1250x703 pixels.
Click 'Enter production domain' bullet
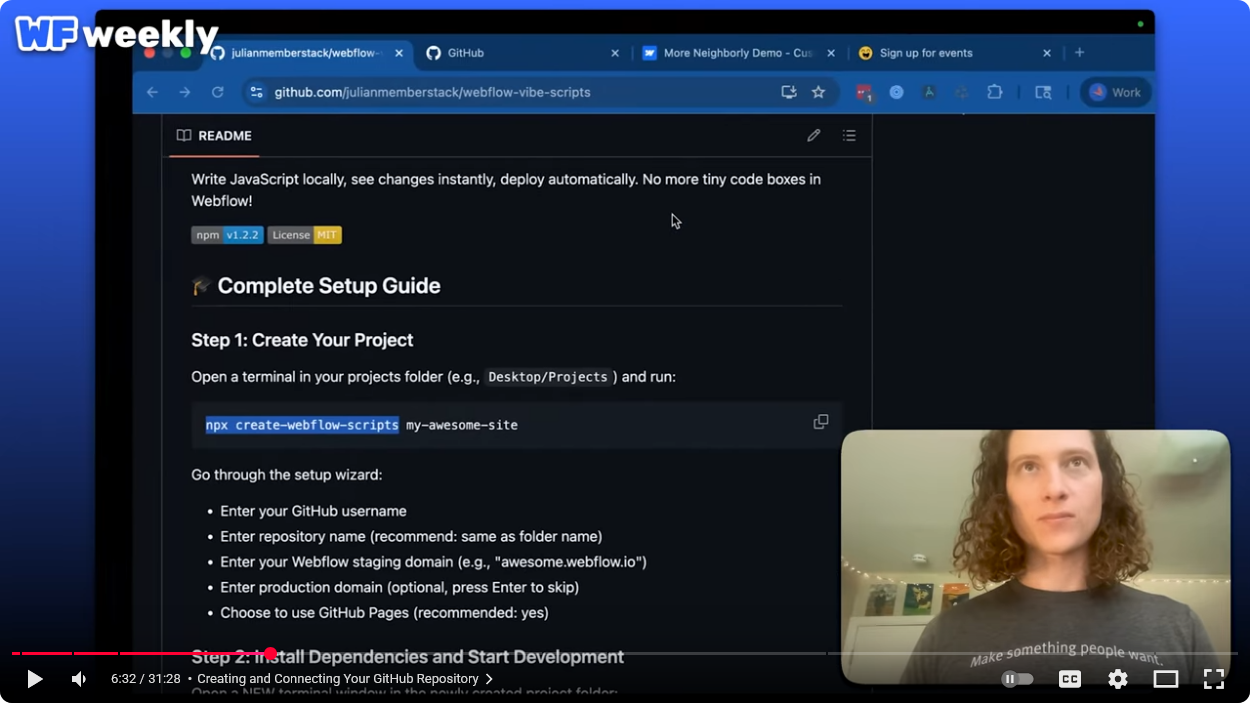pos(399,587)
